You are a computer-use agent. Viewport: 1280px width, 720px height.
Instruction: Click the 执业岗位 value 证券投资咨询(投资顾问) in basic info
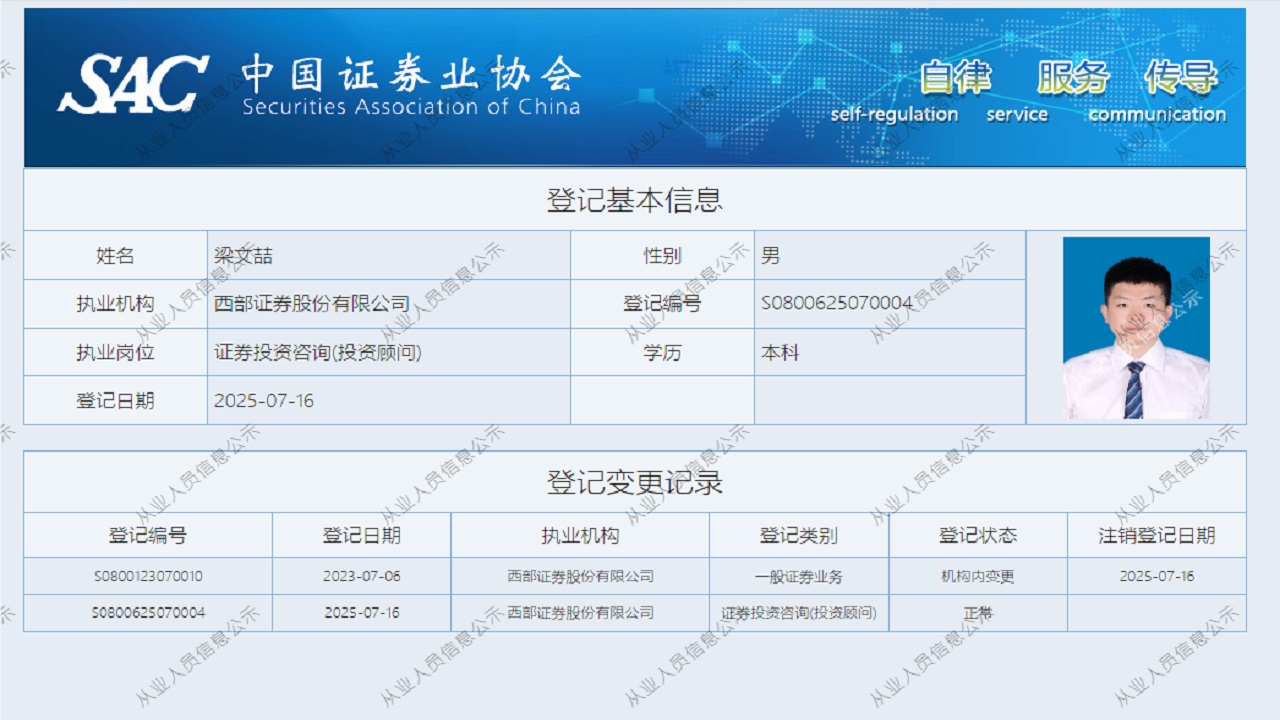click(x=318, y=353)
